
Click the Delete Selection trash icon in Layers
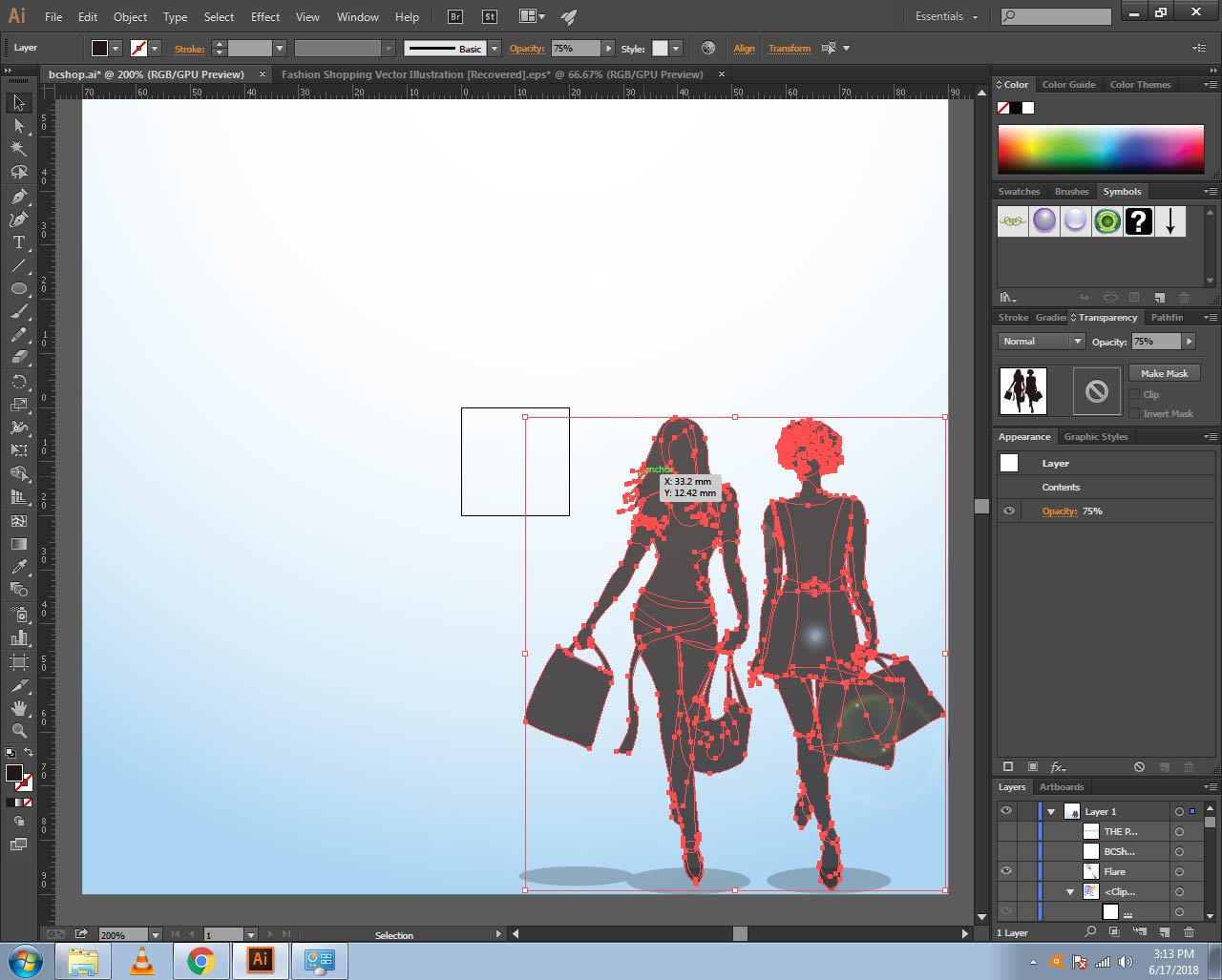point(1189,932)
